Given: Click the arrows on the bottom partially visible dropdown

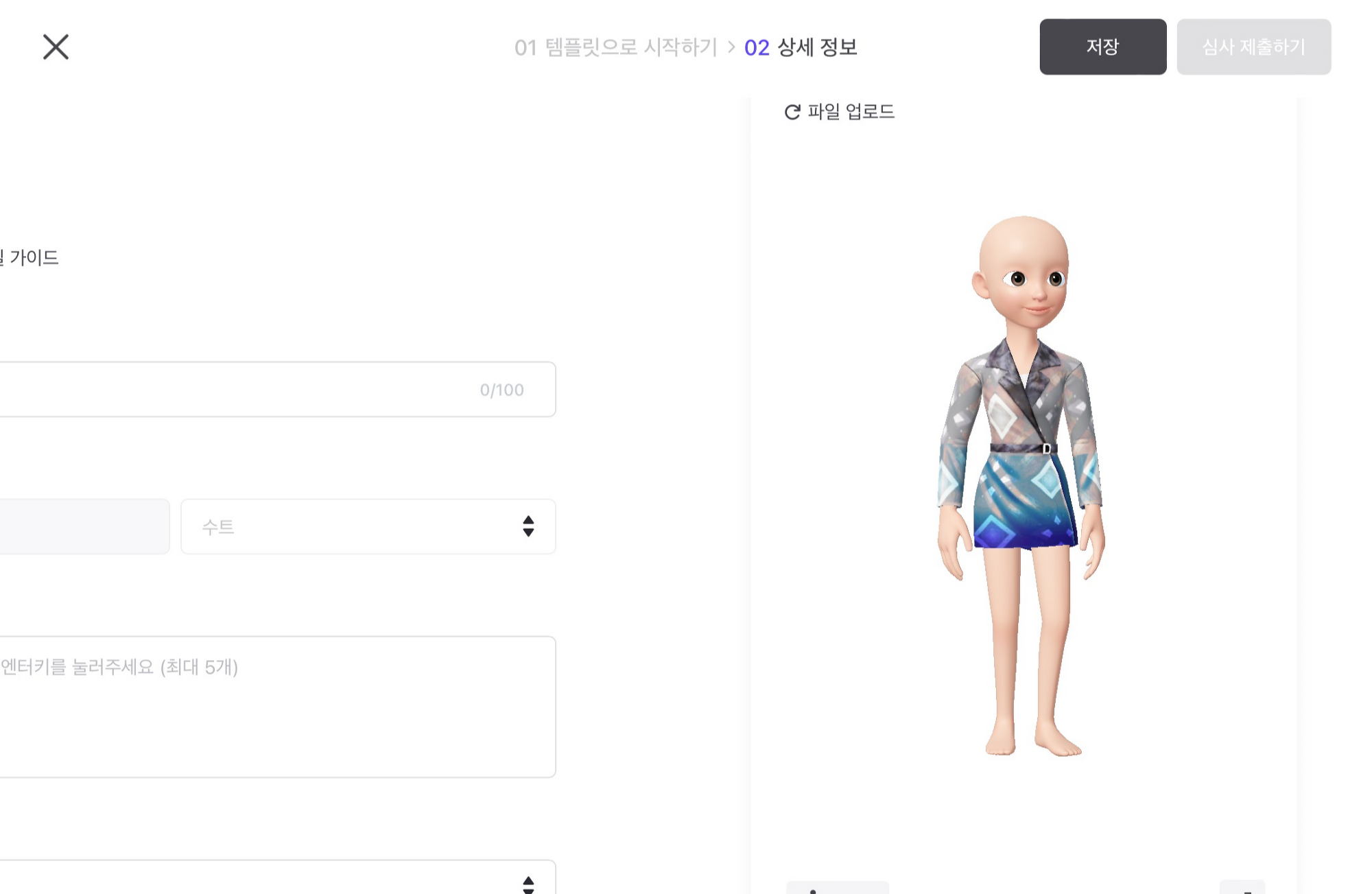Looking at the screenshot, I should [x=528, y=884].
